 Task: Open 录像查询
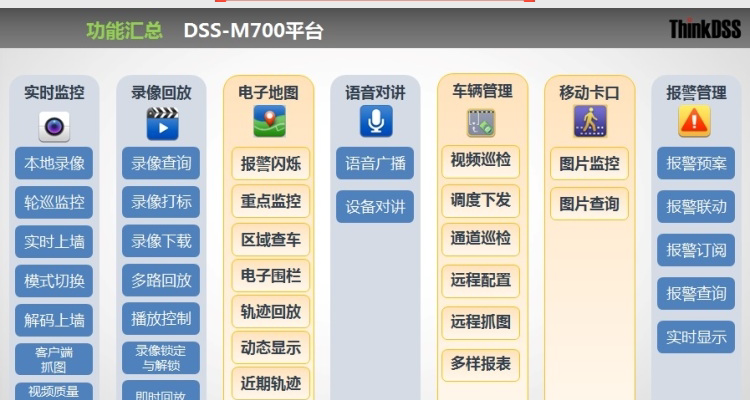click(x=161, y=163)
